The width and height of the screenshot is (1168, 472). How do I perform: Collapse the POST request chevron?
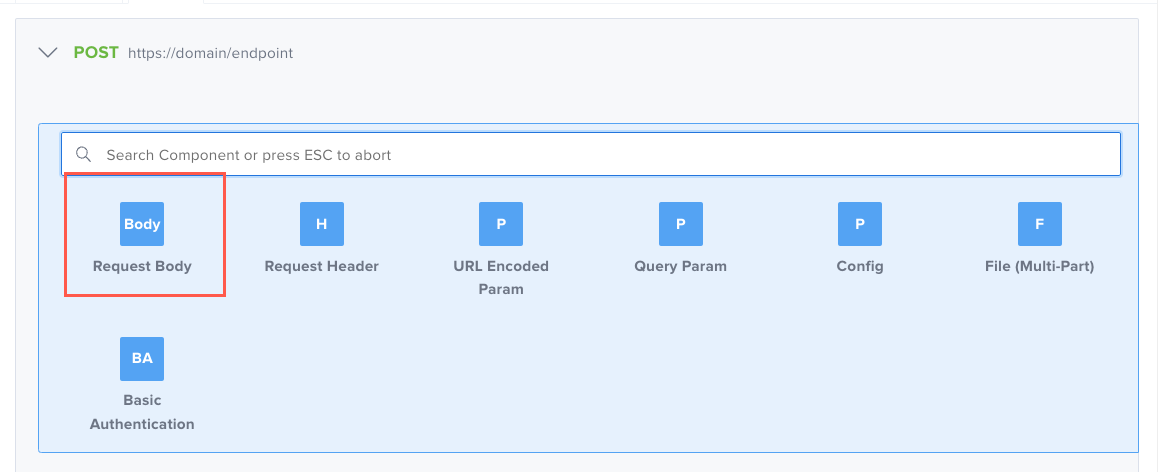(47, 53)
